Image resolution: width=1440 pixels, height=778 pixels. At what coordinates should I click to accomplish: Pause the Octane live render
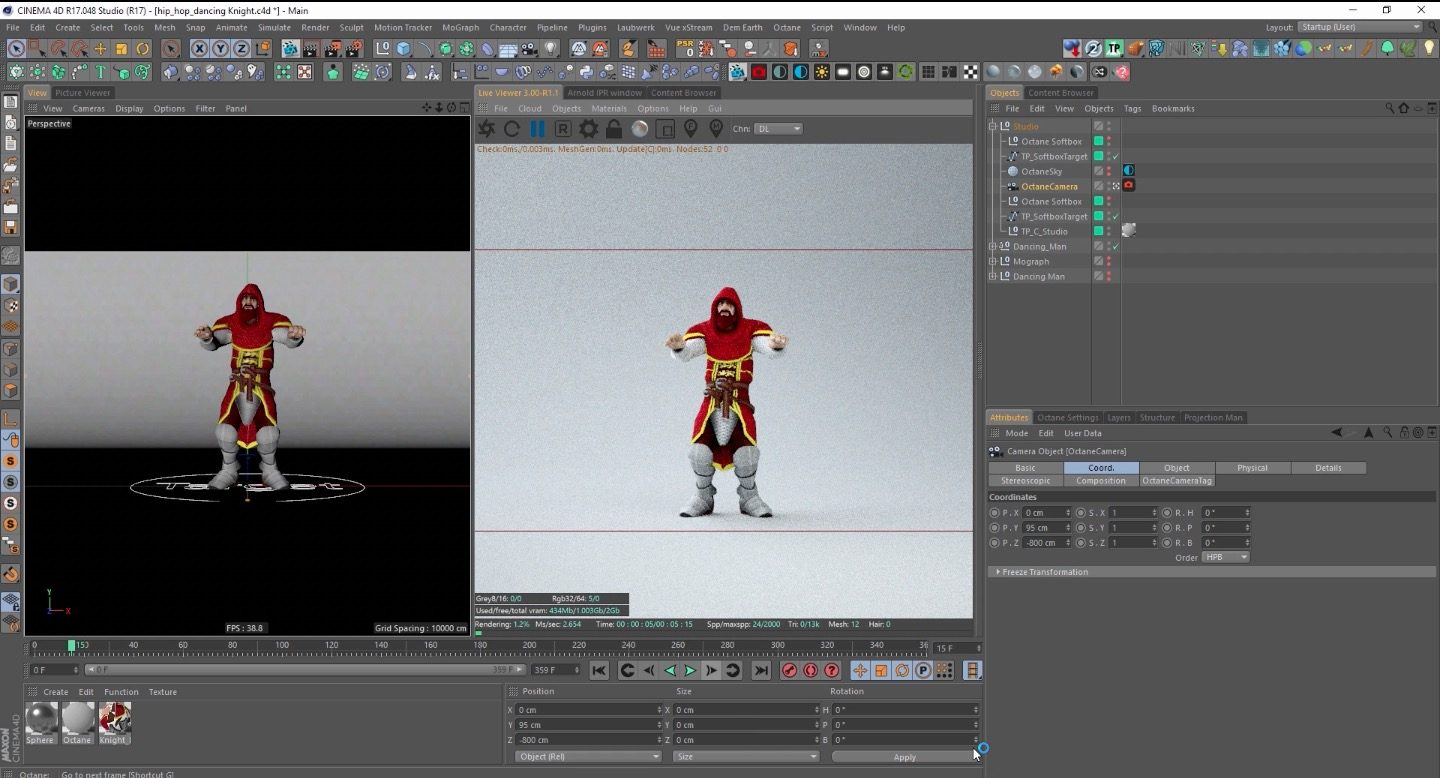(535, 129)
